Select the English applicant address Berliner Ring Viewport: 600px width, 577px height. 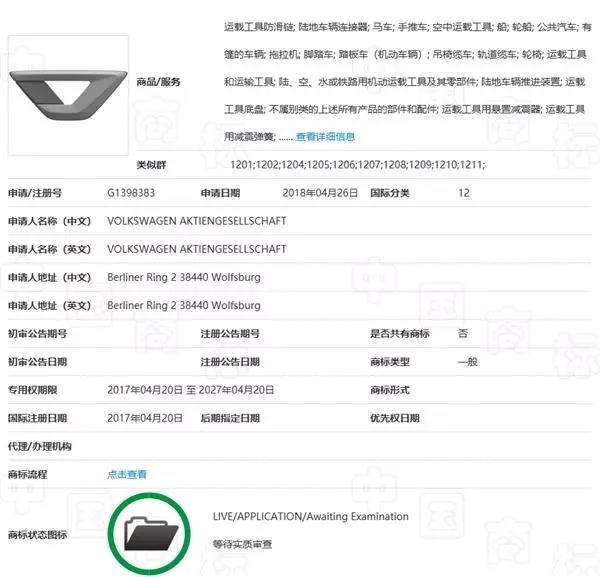(184, 305)
